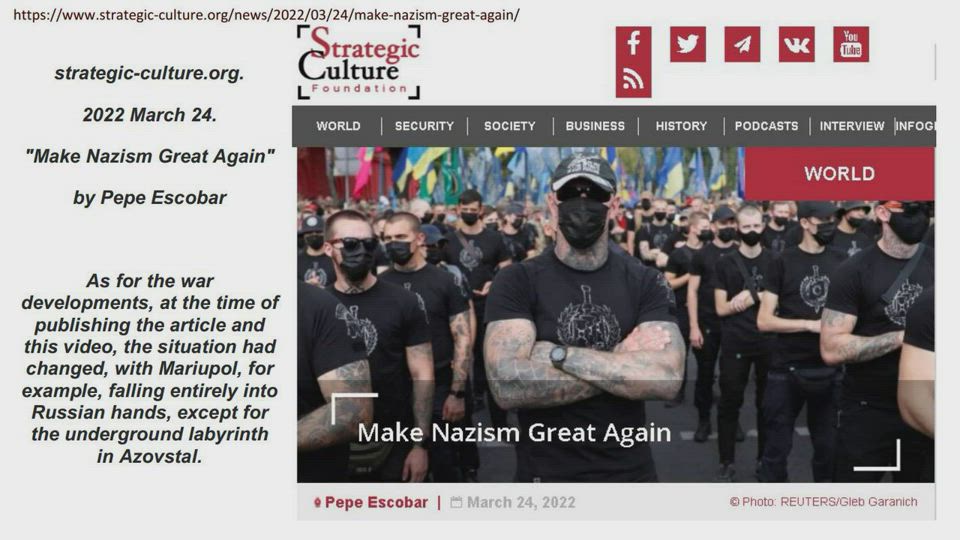
Task: Open the SOCIETY navigation menu item
Action: tap(509, 126)
